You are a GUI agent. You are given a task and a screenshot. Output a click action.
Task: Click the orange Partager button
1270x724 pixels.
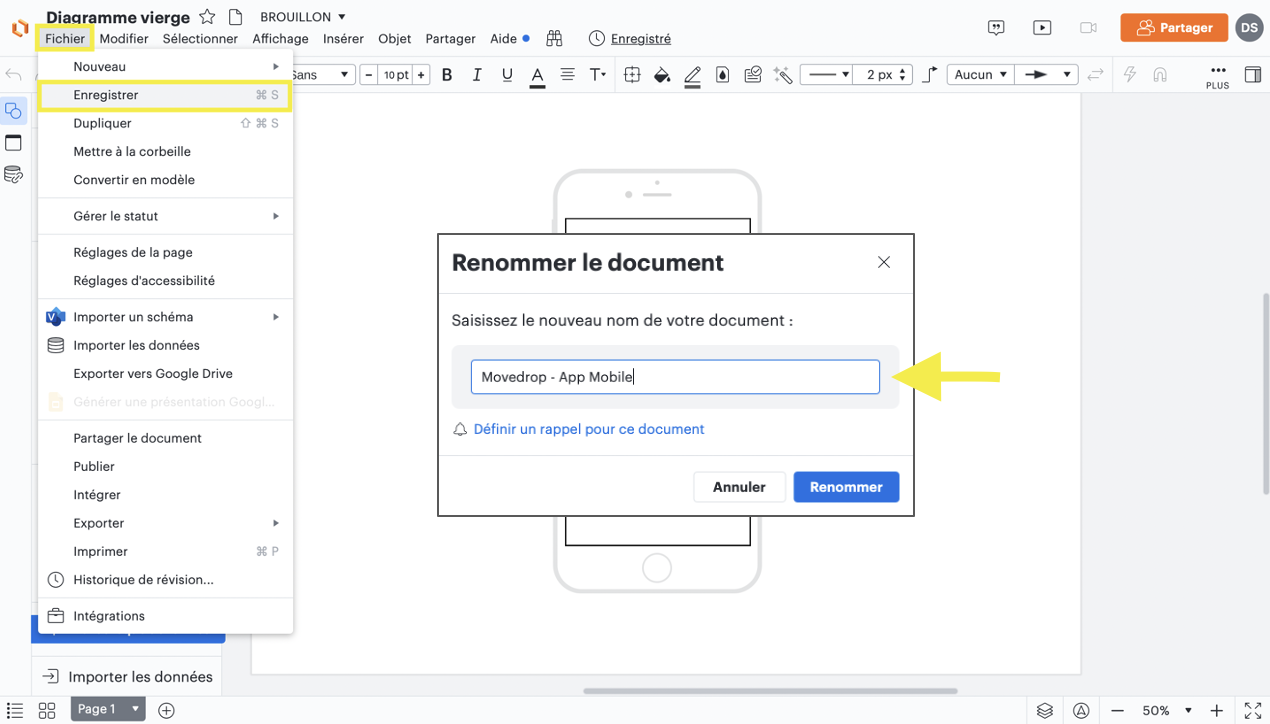(1174, 28)
